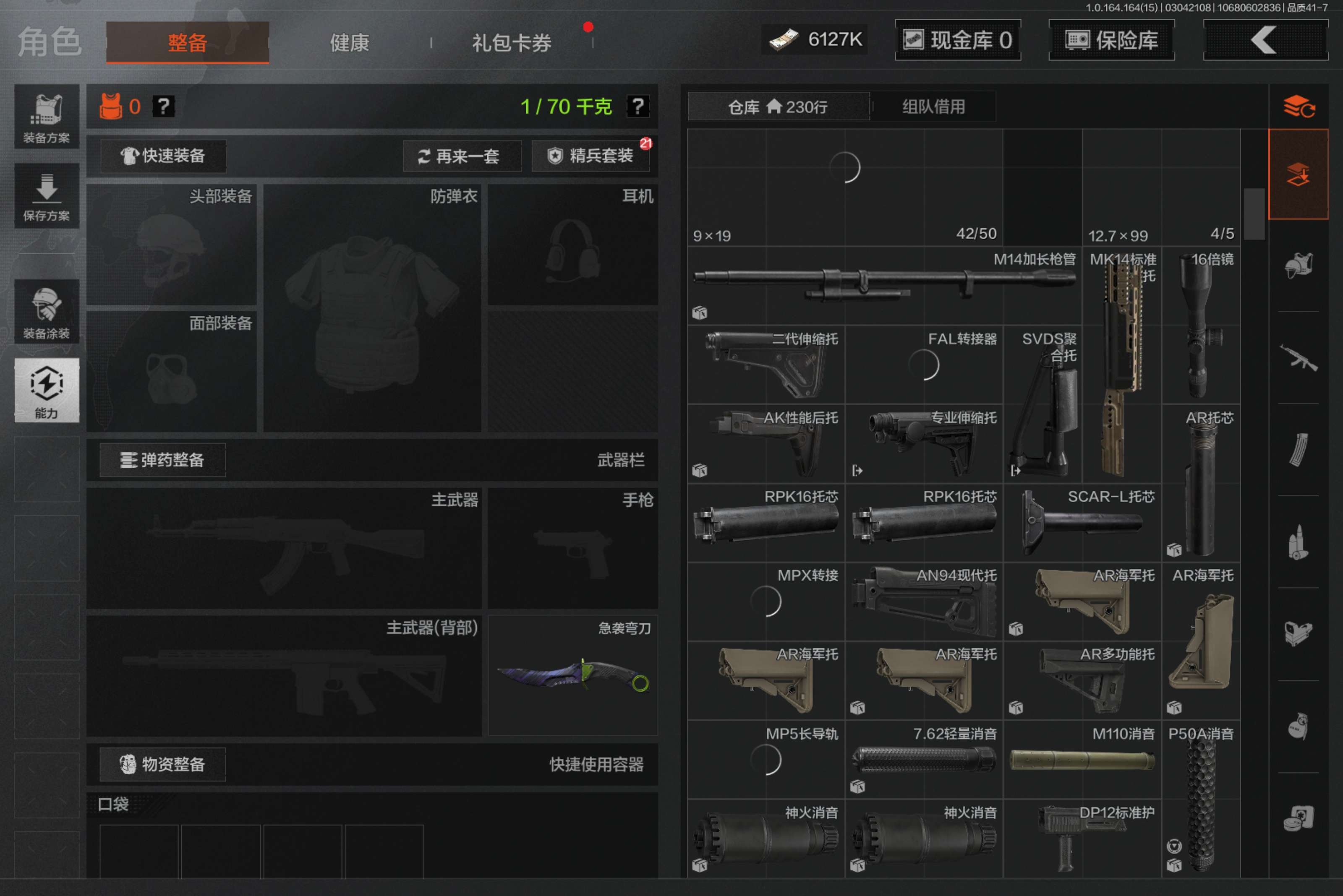Open the 装备涂装 skin icon

46,312
